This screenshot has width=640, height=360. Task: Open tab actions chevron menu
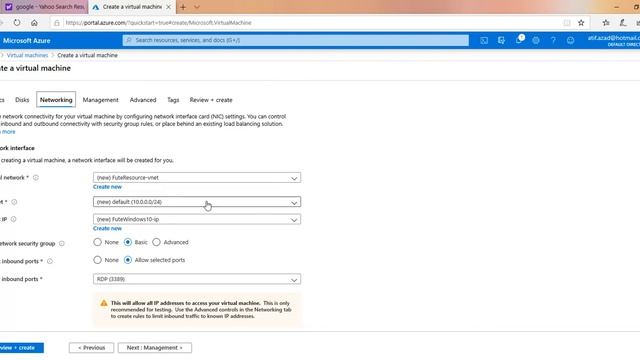click(197, 7)
